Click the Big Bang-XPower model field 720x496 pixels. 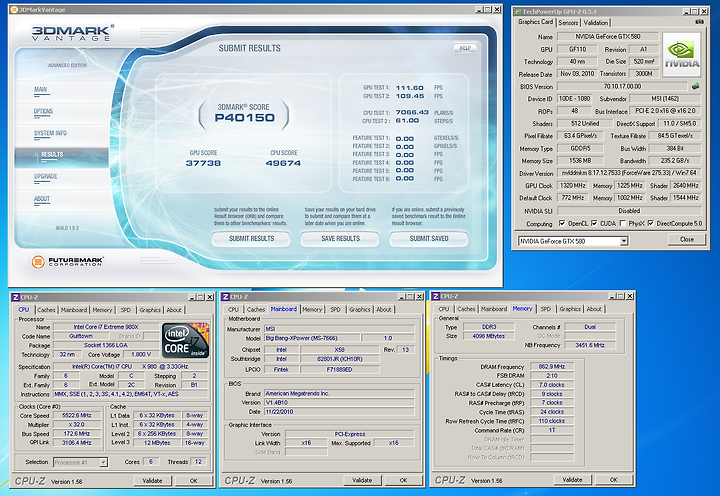click(311, 338)
